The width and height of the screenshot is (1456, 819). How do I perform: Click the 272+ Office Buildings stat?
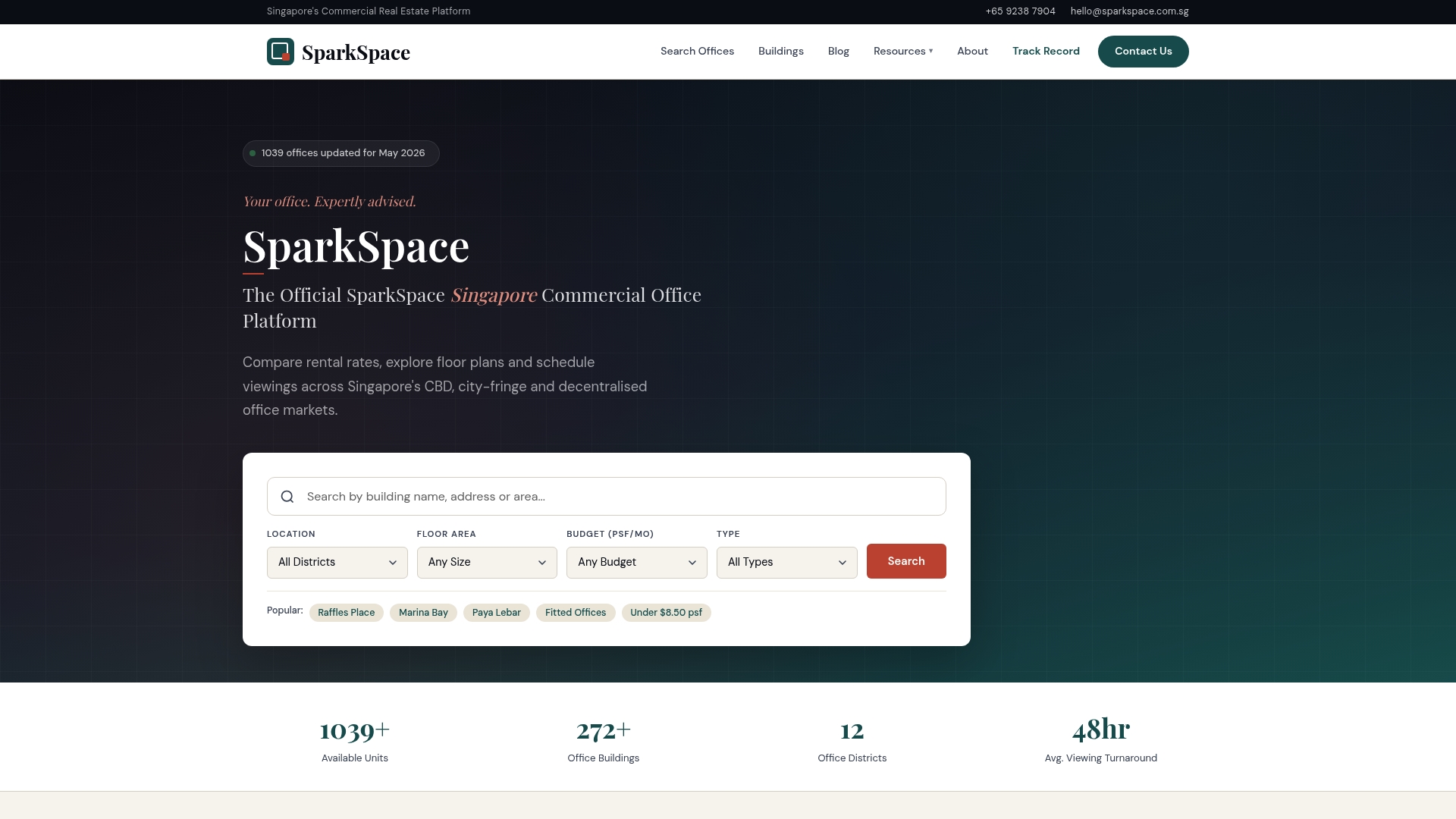604,739
